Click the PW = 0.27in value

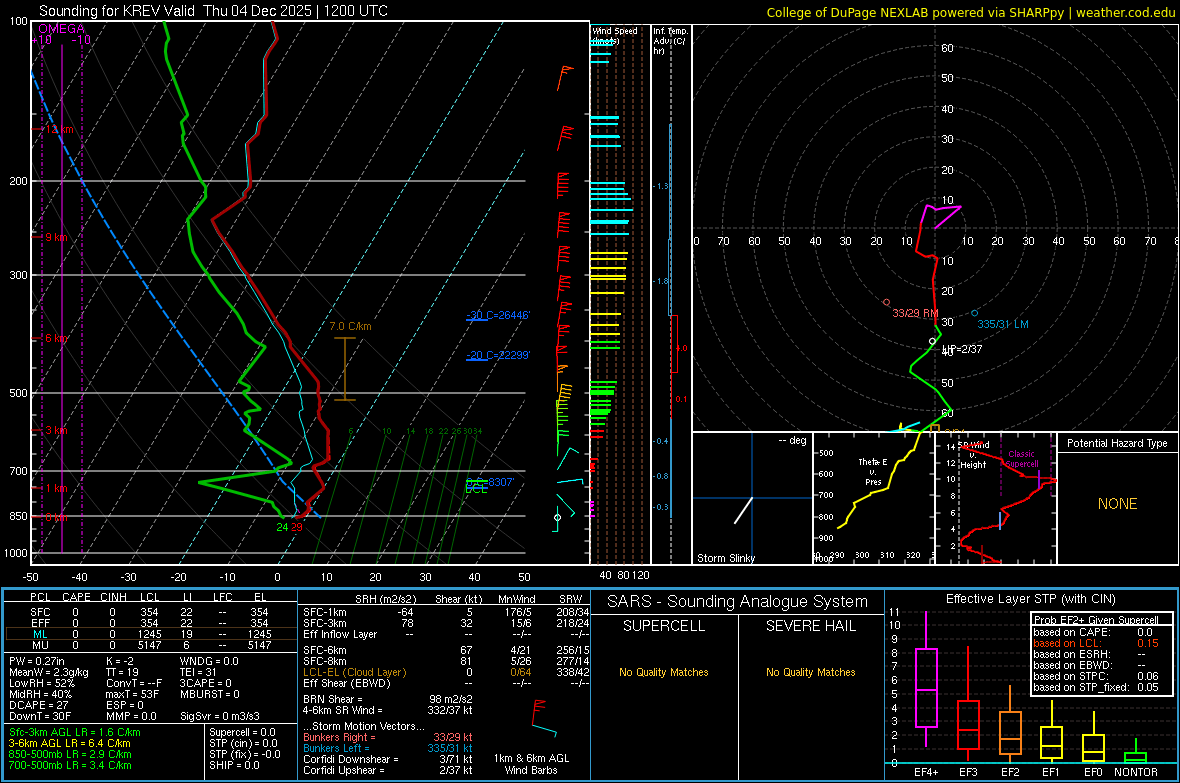(x=37, y=661)
